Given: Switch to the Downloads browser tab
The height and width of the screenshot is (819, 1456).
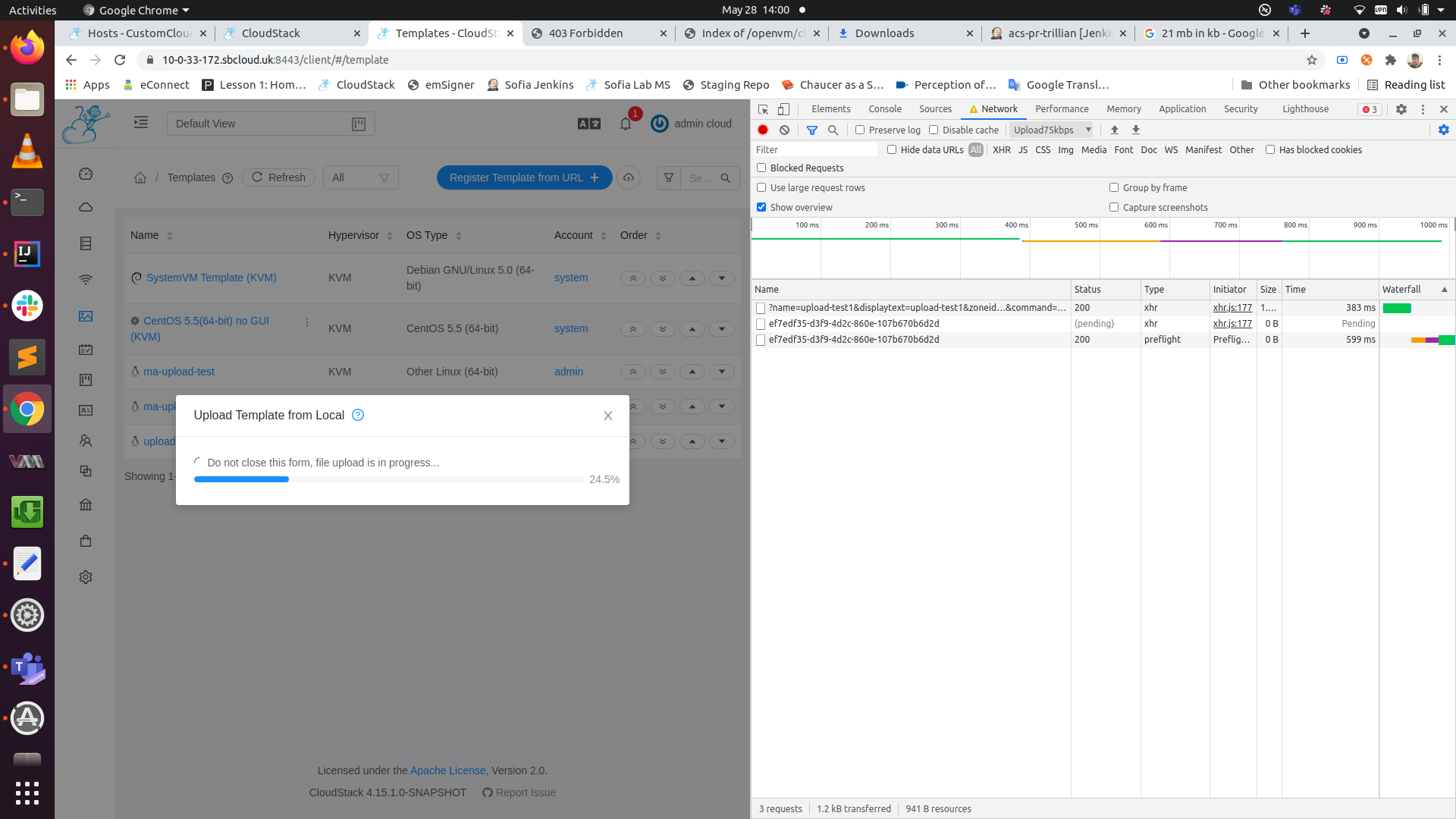Looking at the screenshot, I should click(x=884, y=33).
